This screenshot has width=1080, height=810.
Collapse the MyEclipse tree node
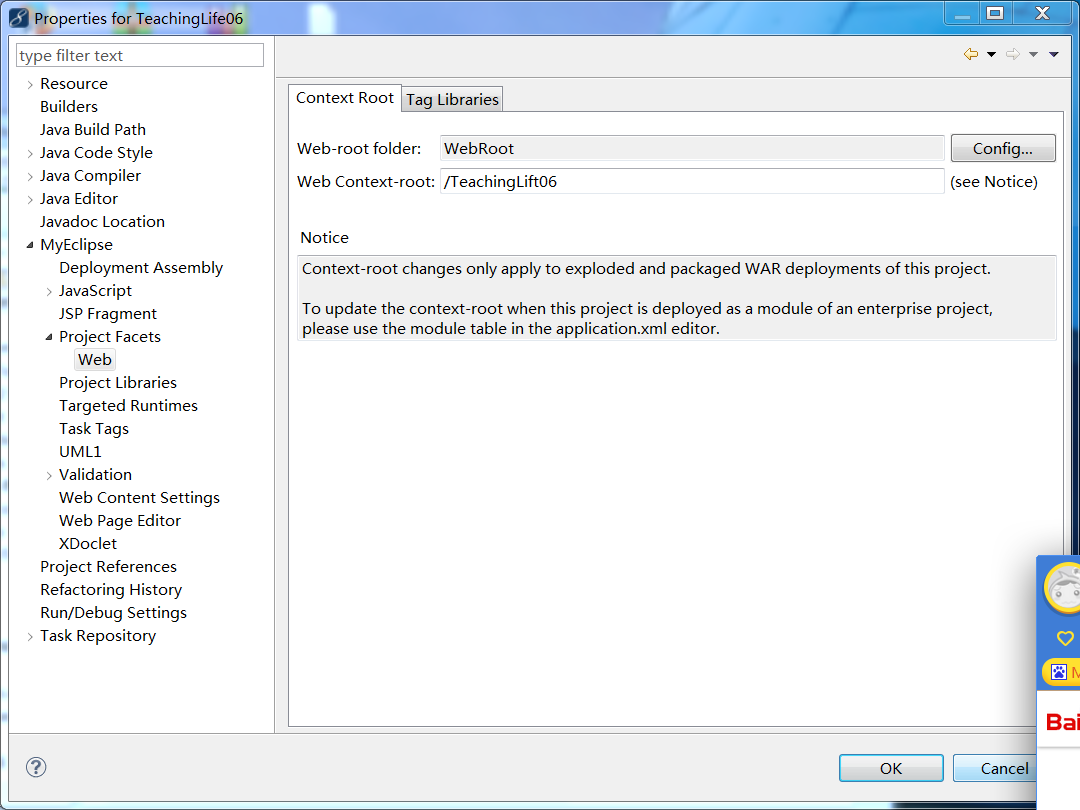[x=30, y=245]
